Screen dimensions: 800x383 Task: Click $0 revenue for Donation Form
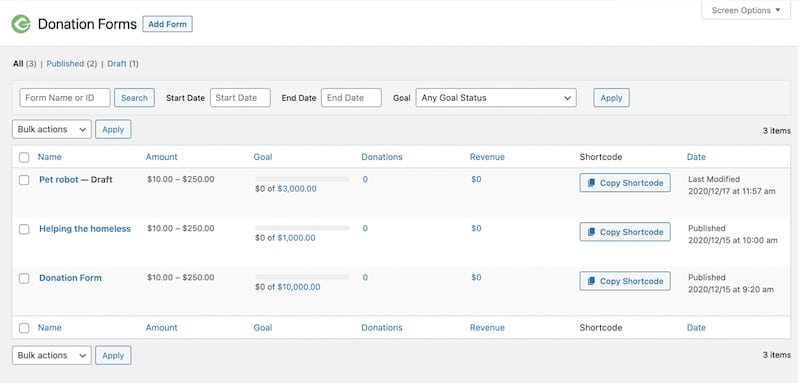tap(476, 278)
